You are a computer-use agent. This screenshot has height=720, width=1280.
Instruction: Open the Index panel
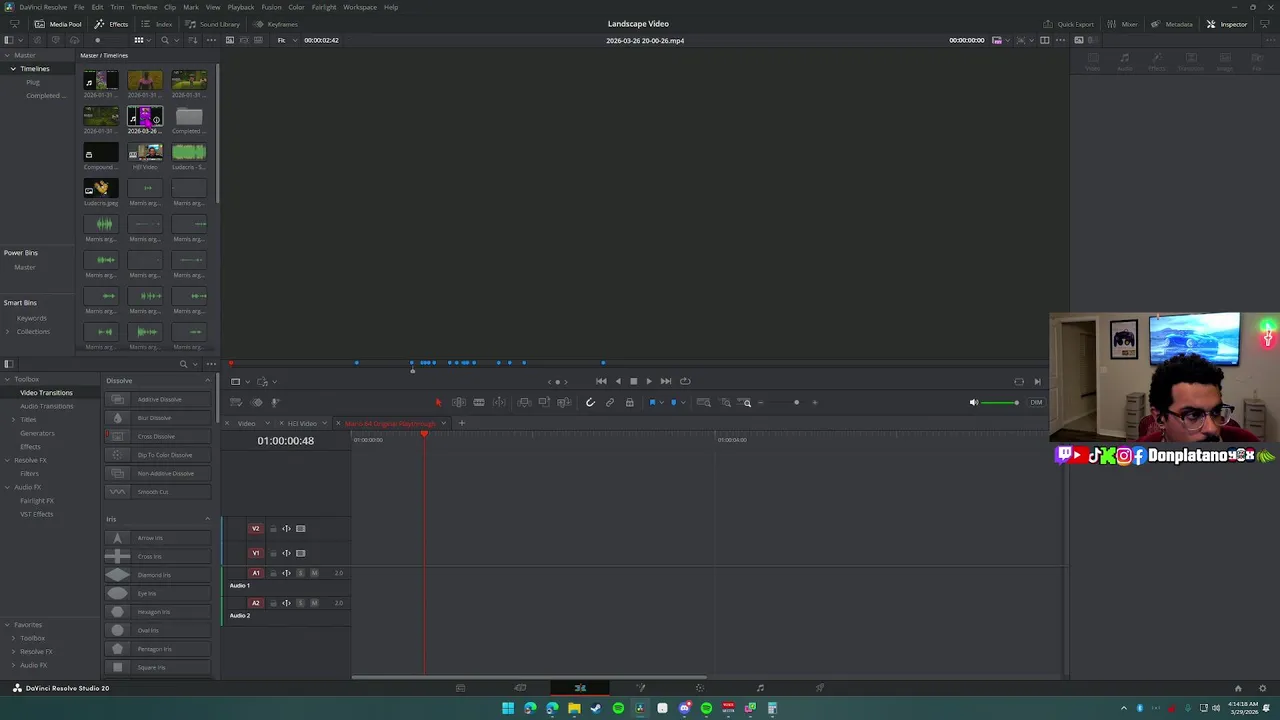tap(157, 24)
